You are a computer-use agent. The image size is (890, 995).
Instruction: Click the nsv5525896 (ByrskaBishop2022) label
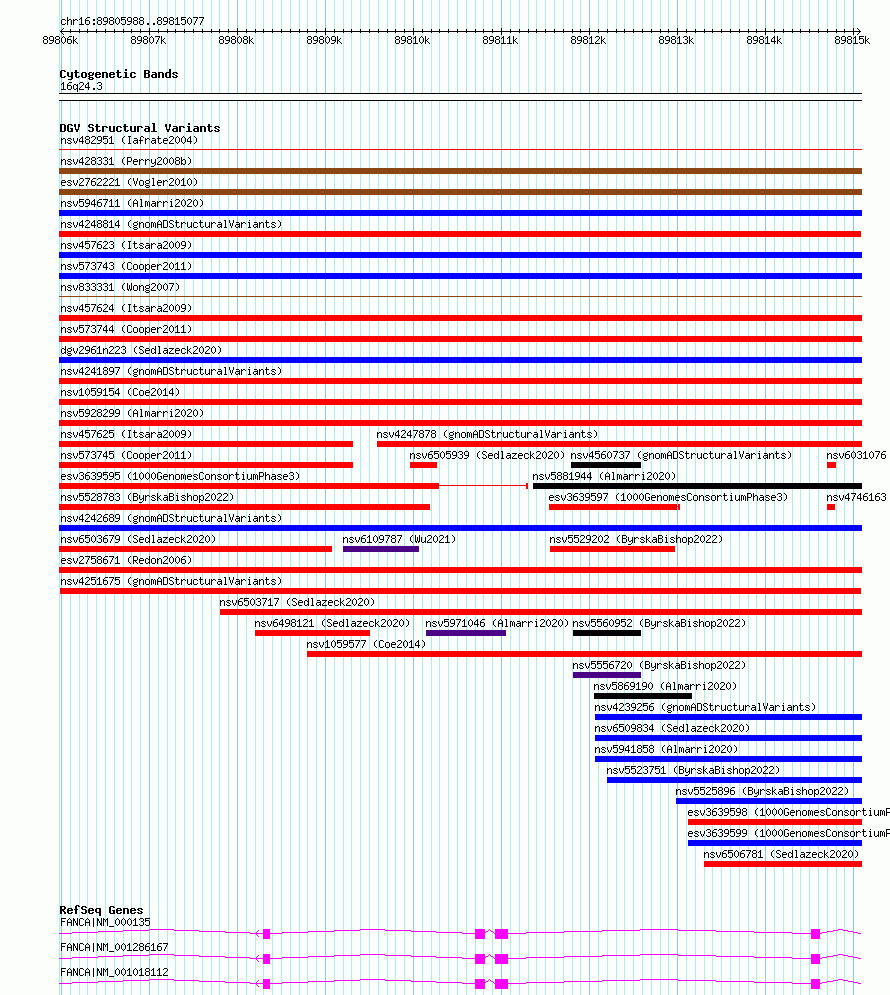click(762, 789)
